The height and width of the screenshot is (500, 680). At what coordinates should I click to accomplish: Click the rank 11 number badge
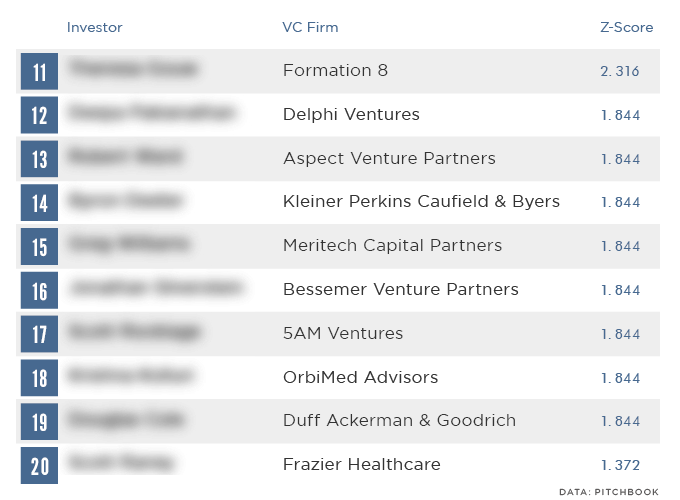(39, 72)
